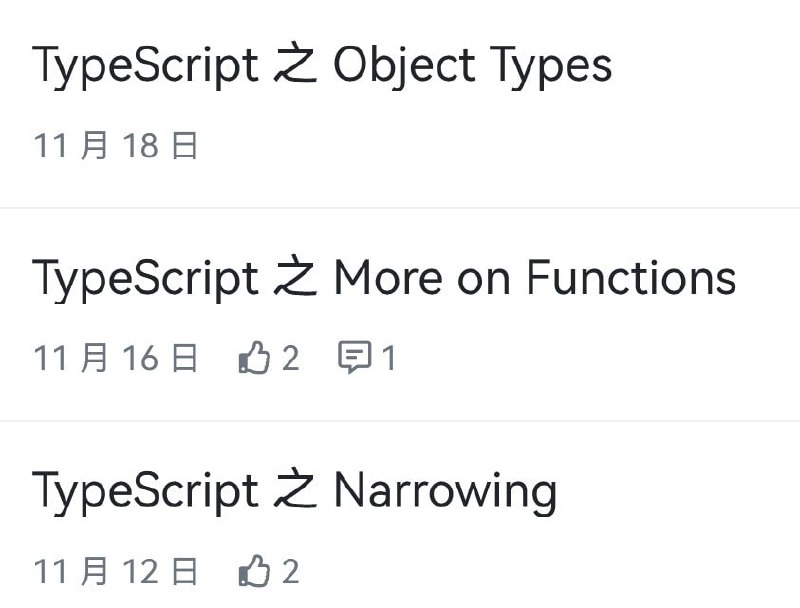Click the date 11月18日 under Object Types
The image size is (800, 608).
115,145
